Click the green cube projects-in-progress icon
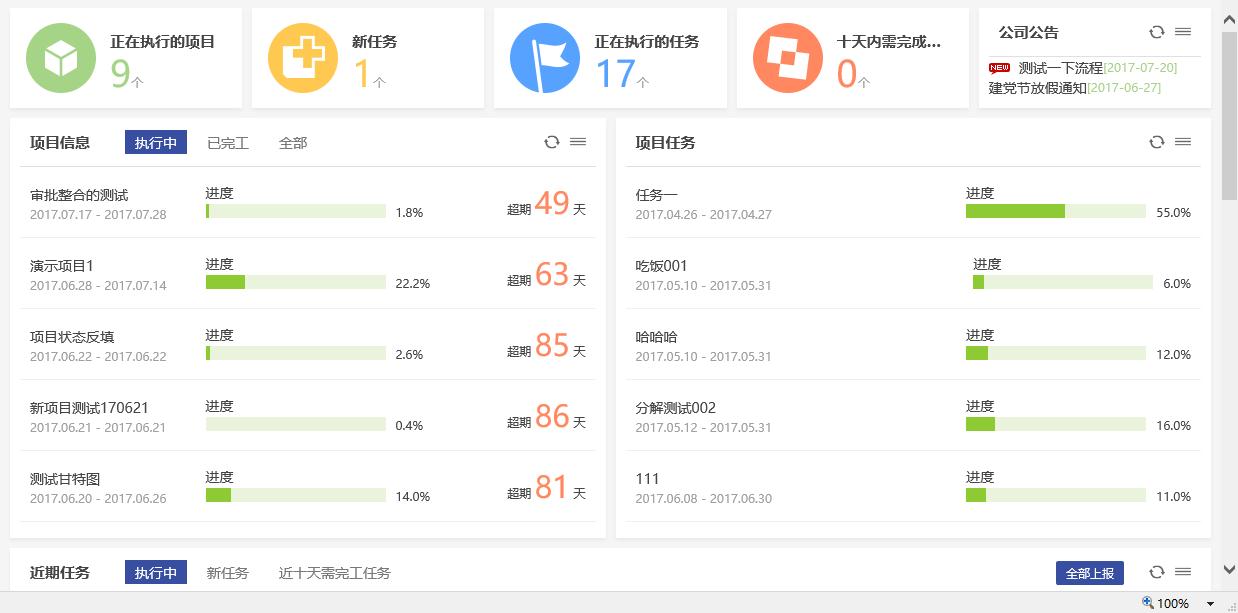1238x613 pixels. [x=60, y=58]
